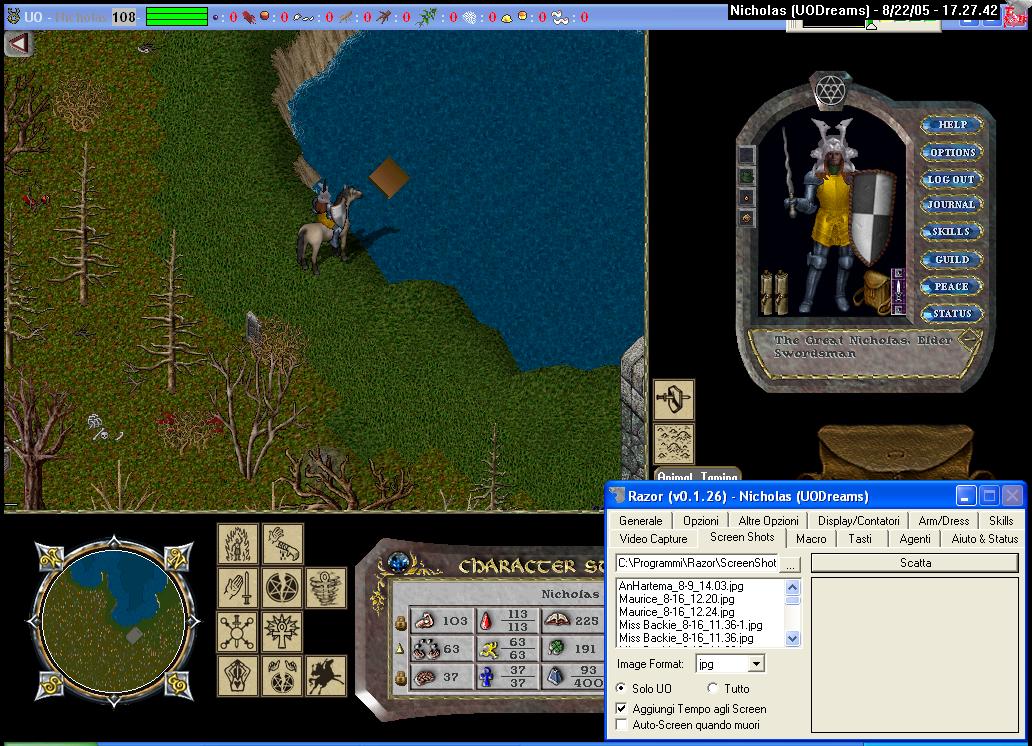Open the Video Capture tab
This screenshot has height=746, width=1032.
(x=654, y=539)
